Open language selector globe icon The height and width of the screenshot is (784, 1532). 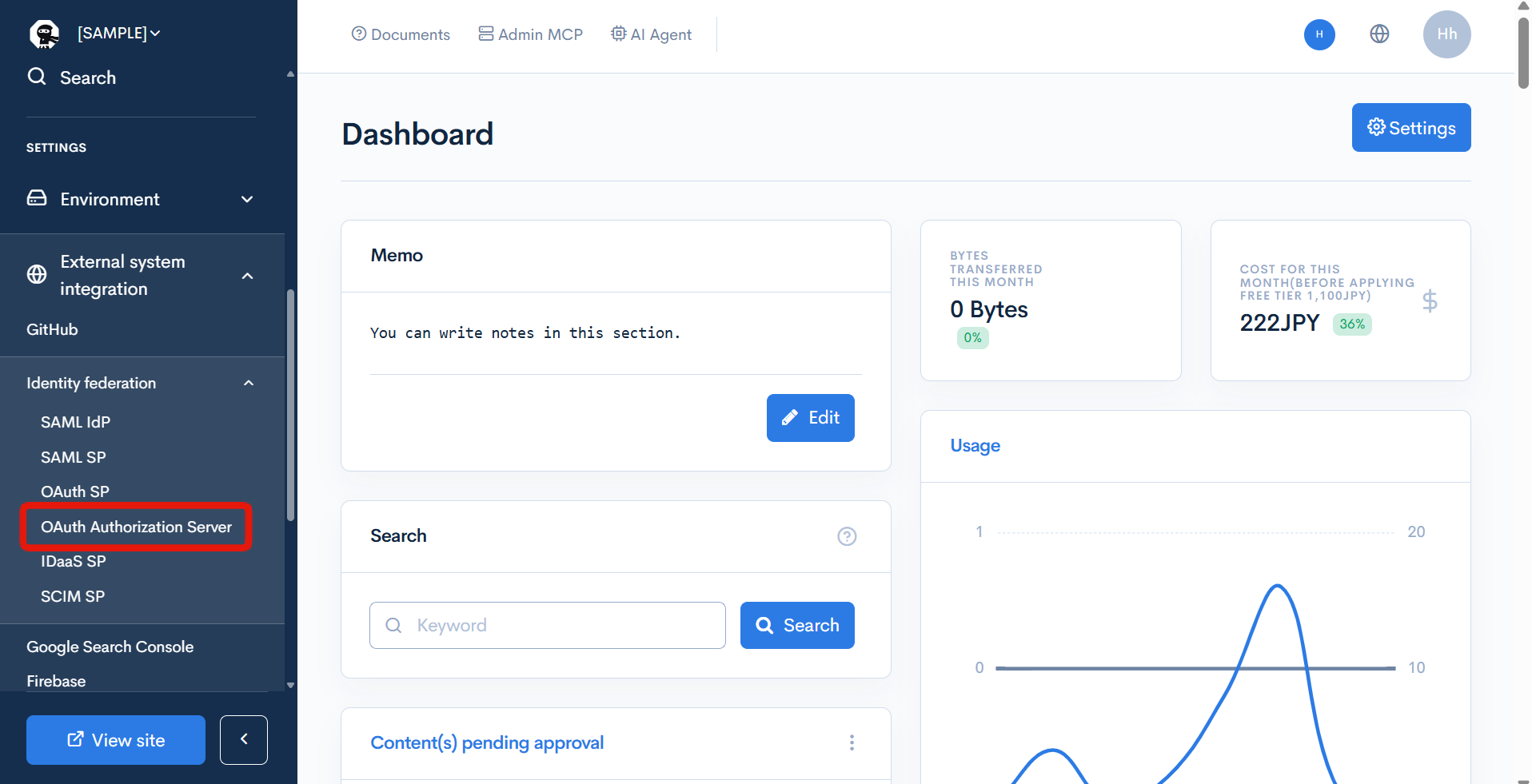click(1379, 34)
